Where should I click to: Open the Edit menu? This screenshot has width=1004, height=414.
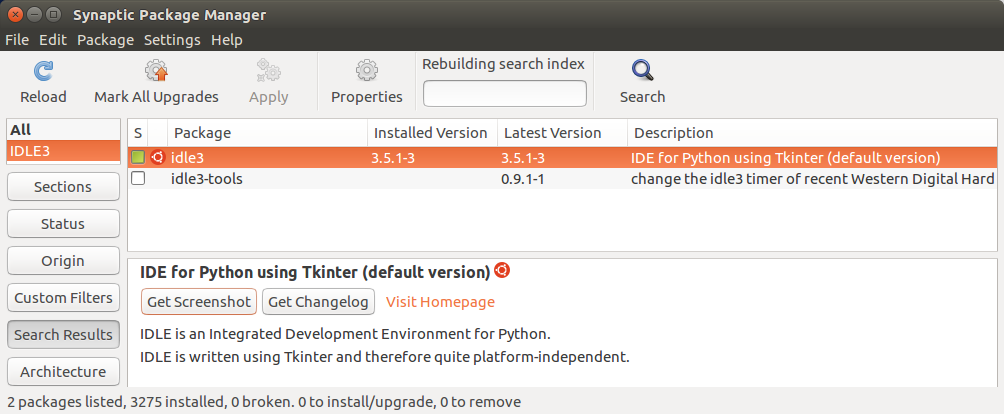(x=53, y=40)
